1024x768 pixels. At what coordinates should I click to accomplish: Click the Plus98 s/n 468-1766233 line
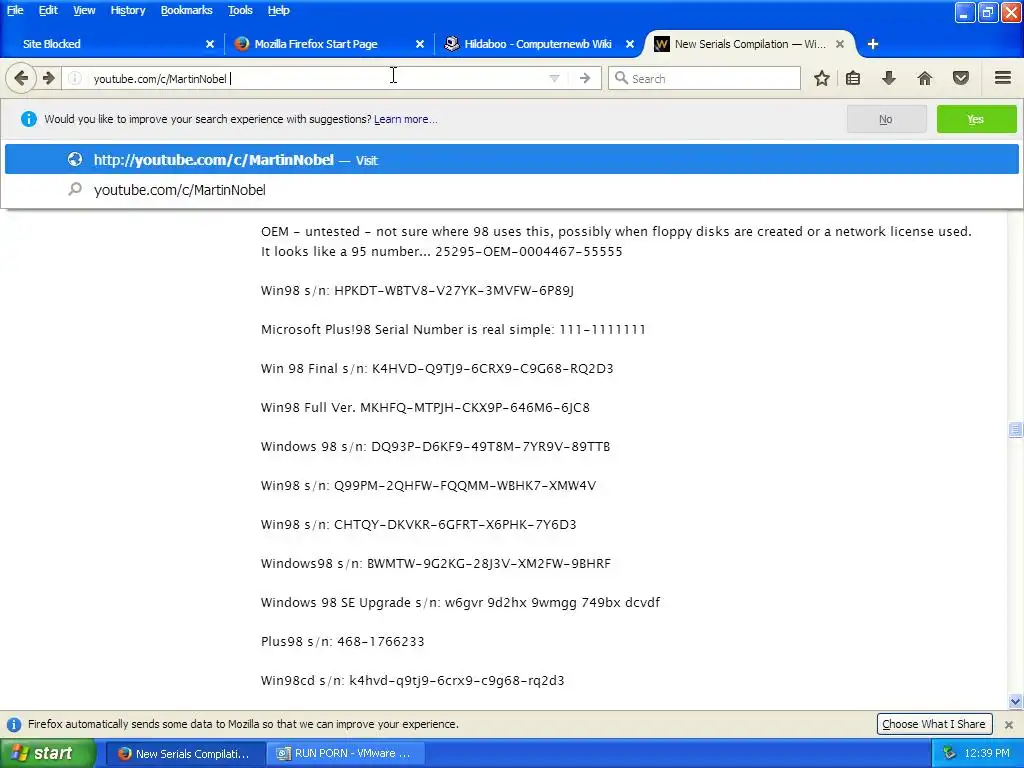click(342, 642)
